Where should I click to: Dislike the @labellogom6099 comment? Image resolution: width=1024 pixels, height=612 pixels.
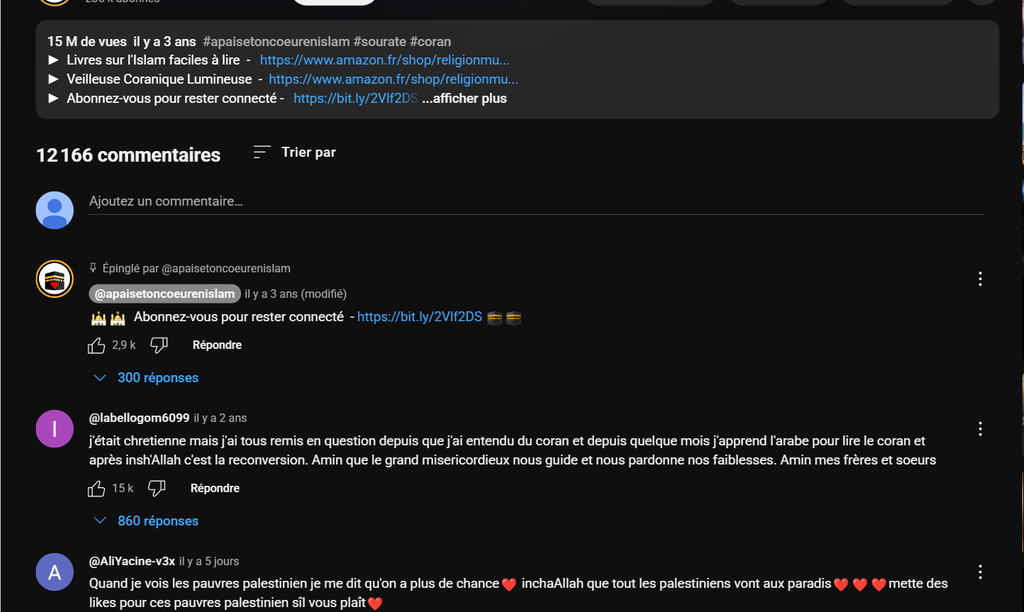[157, 488]
